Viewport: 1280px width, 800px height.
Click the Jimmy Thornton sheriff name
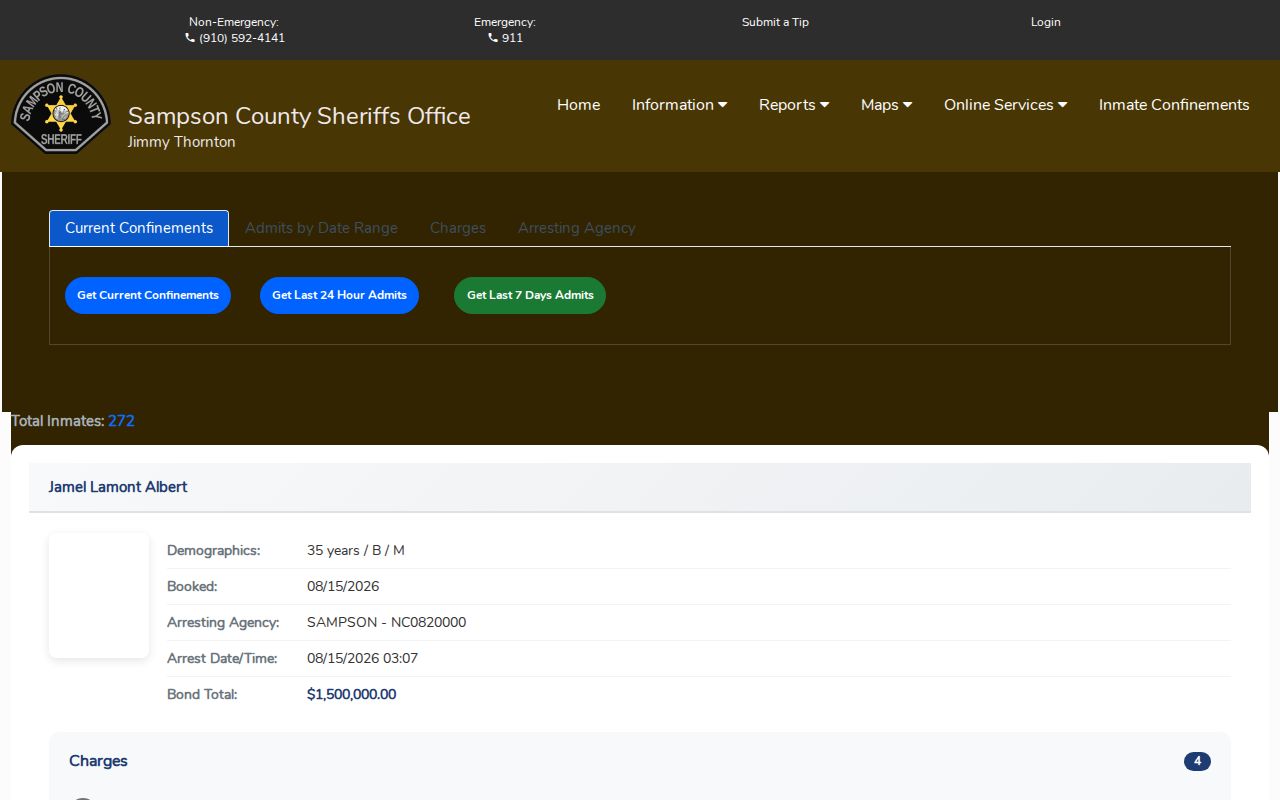coord(181,142)
